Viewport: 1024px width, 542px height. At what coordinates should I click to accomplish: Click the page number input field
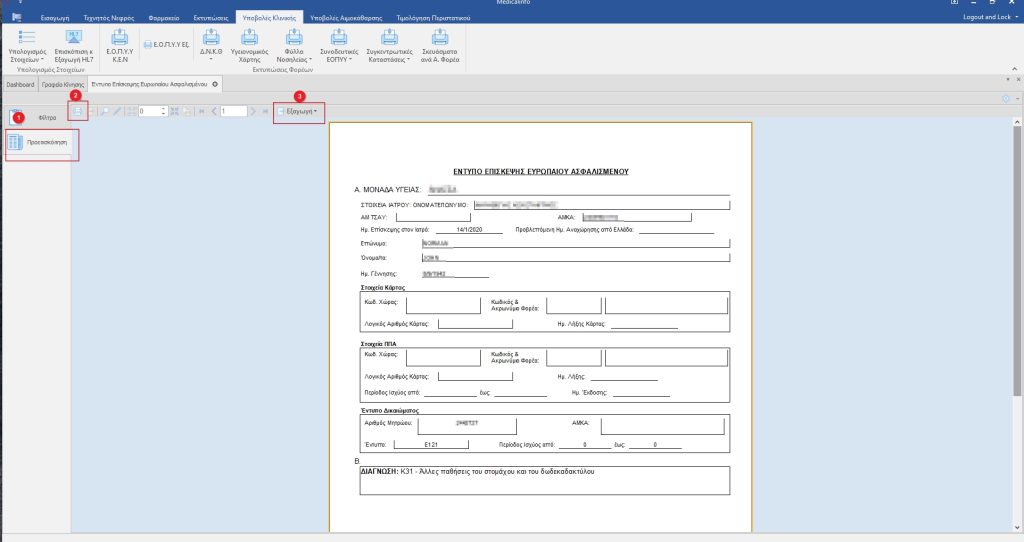(232, 111)
